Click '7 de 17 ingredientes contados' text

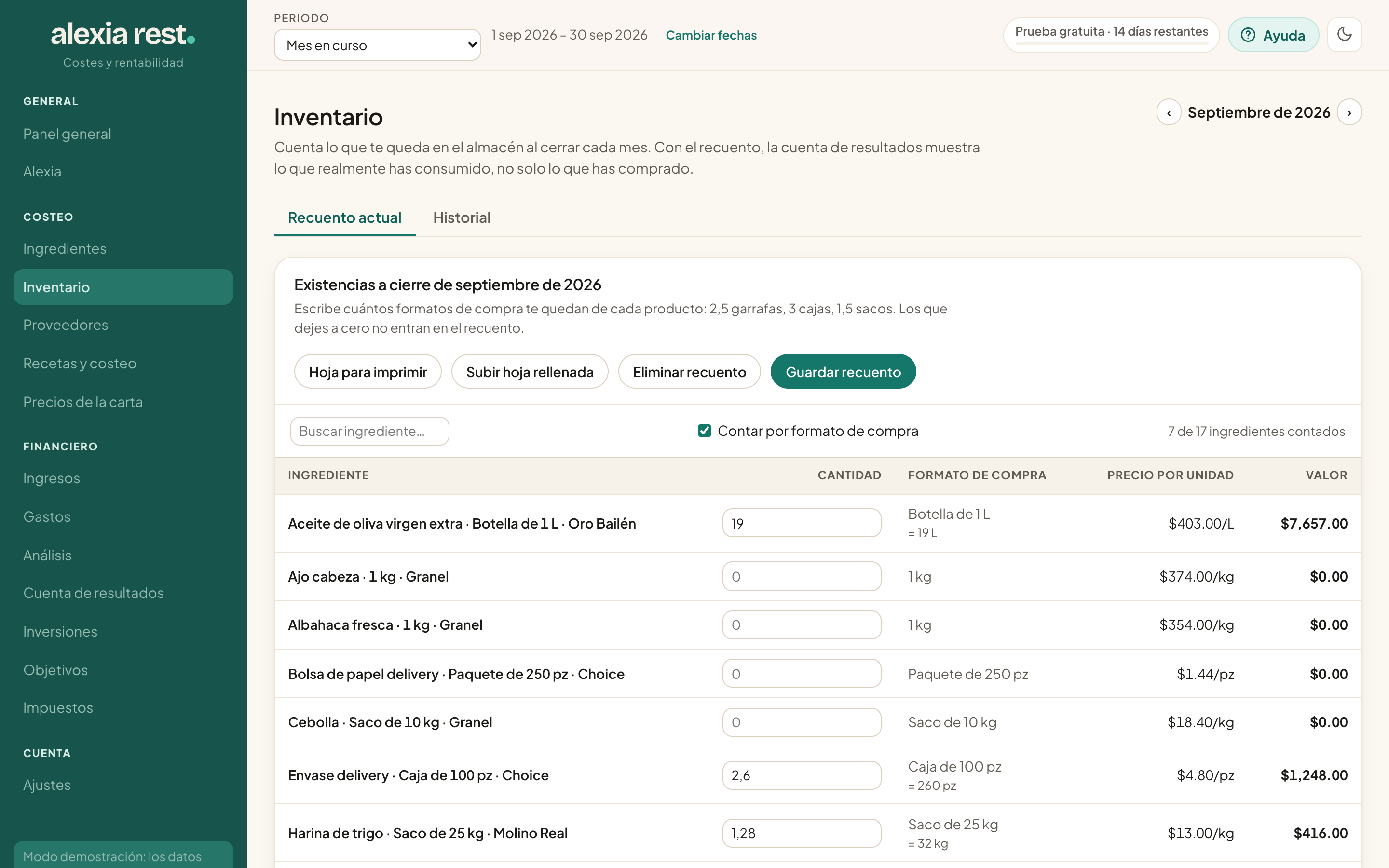click(x=1256, y=431)
